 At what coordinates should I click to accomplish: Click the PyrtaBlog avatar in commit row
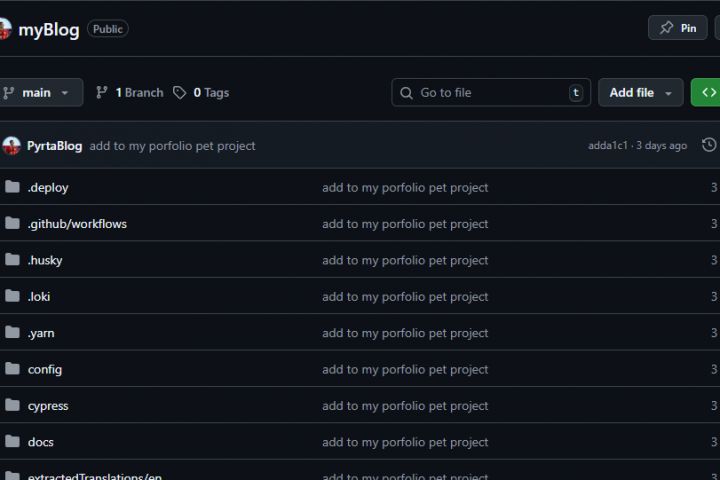tap(11, 145)
